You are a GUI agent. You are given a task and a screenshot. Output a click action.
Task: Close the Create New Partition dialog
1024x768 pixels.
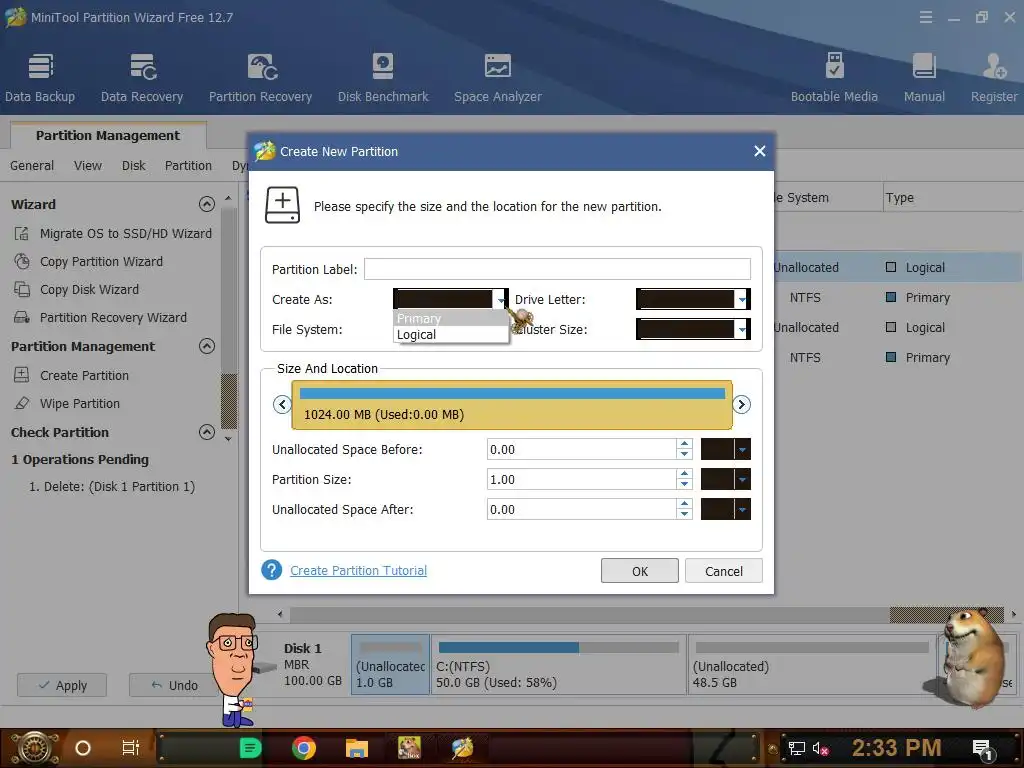[760, 152]
